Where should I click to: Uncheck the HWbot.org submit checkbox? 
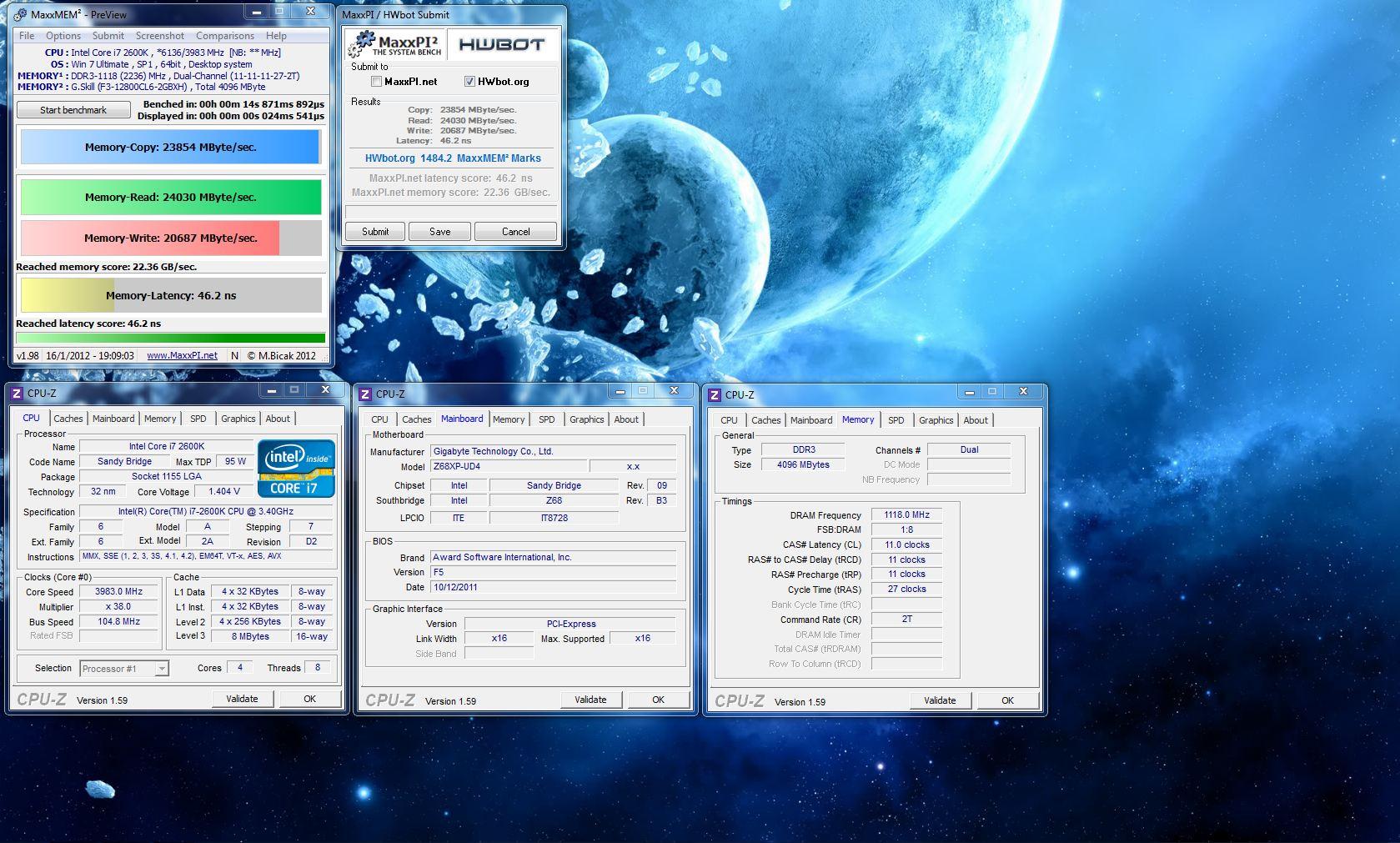469,82
